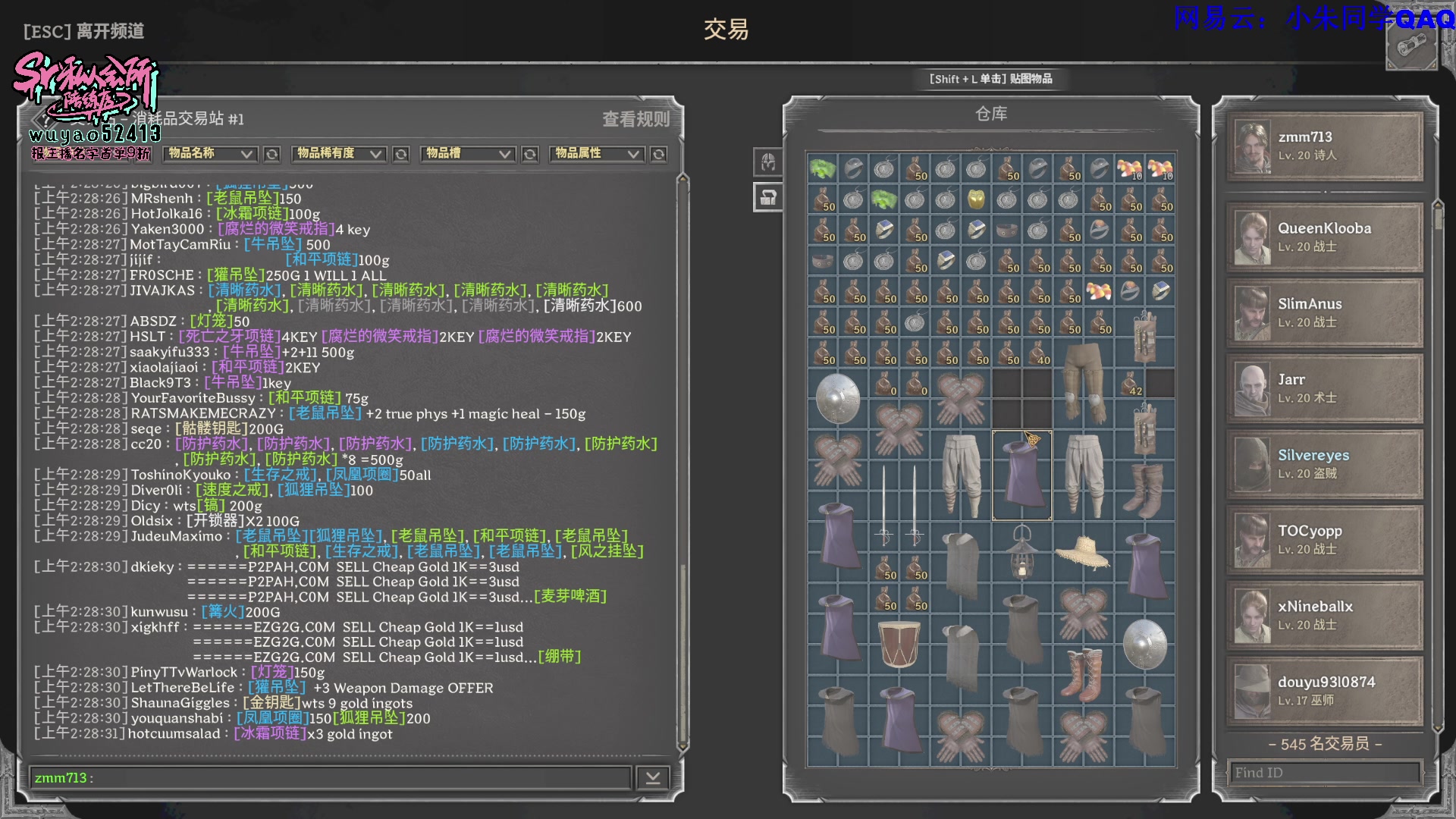Pick the golden mask item in stash
This screenshot has width=1456, height=819.
click(976, 199)
